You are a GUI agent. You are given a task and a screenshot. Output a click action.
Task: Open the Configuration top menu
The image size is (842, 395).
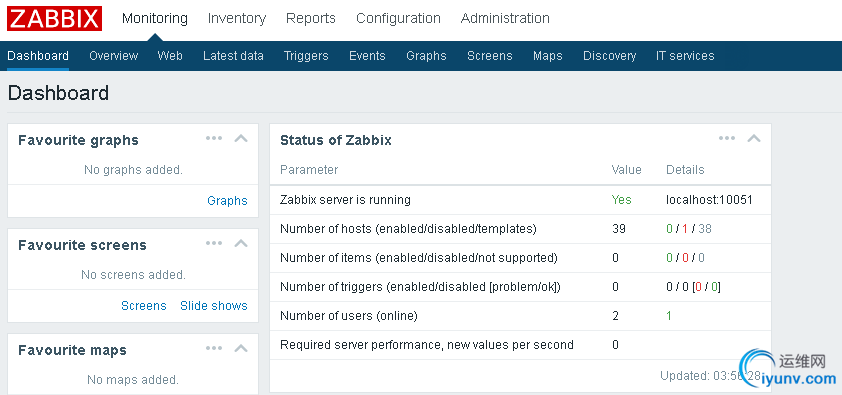(x=398, y=18)
